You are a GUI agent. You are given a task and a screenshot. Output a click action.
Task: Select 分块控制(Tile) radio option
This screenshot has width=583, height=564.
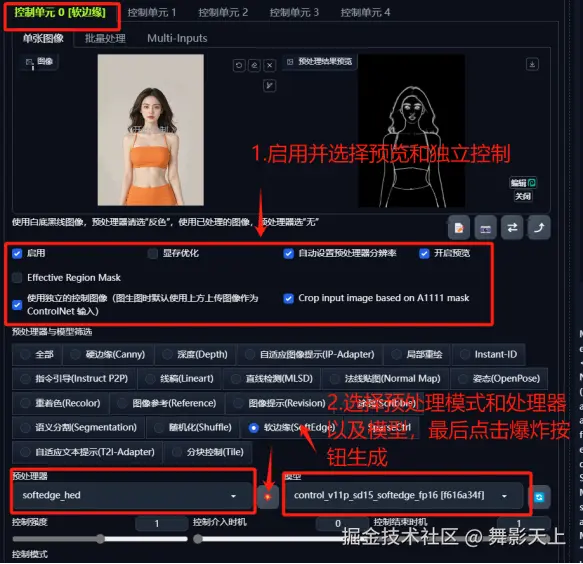coord(208,452)
